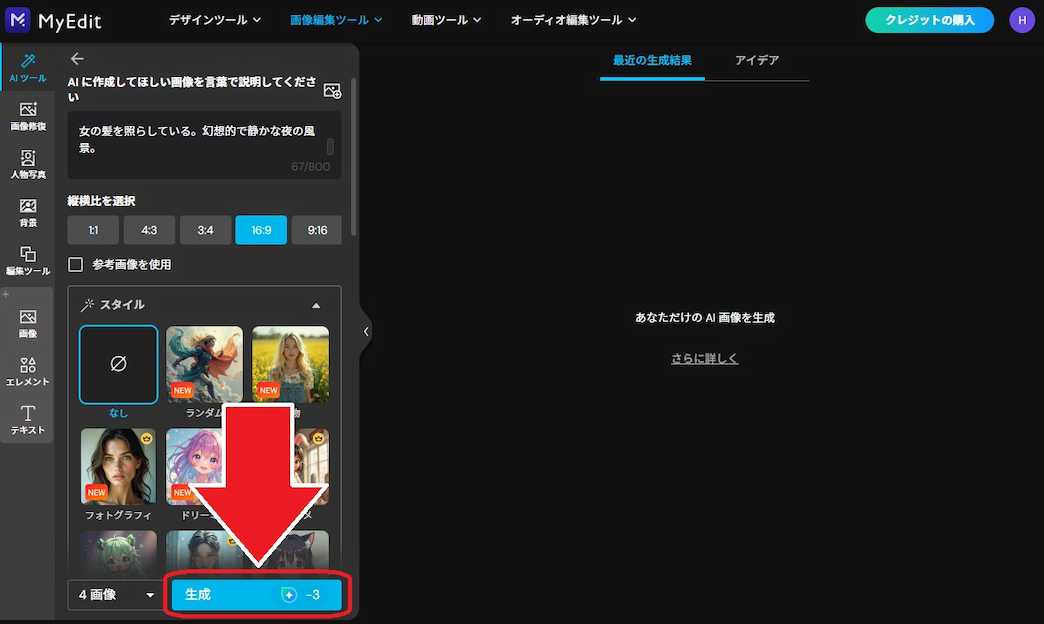This screenshot has height=624, width=1044.
Task: Select the green-haired character style thumbnail
Action: [119, 551]
